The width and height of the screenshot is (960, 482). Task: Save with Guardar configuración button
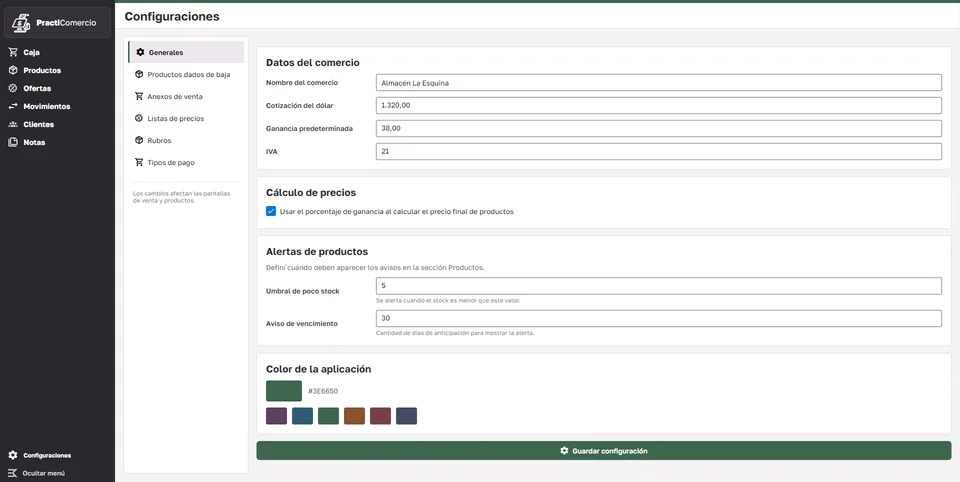pyautogui.click(x=604, y=450)
